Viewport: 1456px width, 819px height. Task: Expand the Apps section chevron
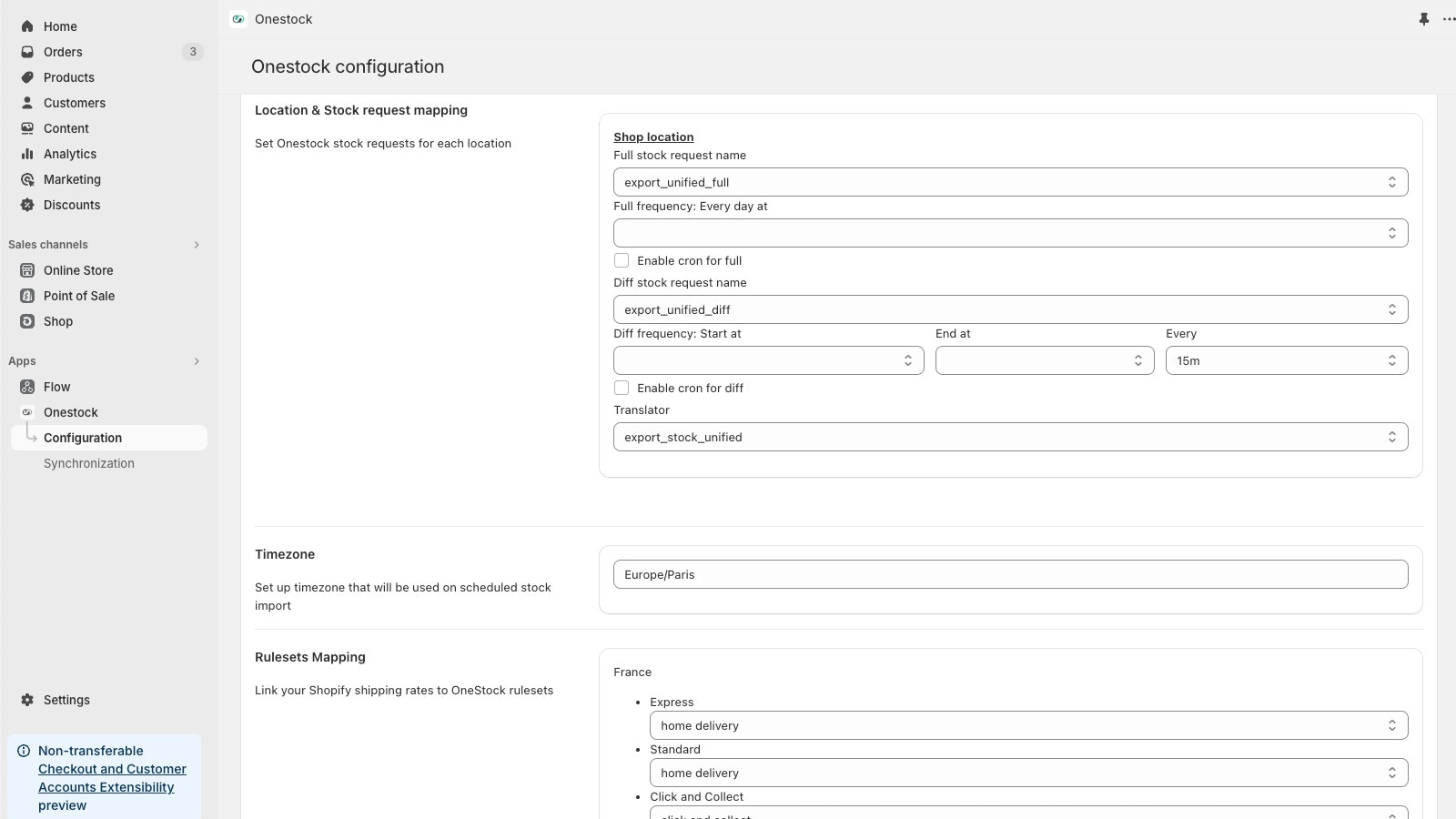click(197, 361)
